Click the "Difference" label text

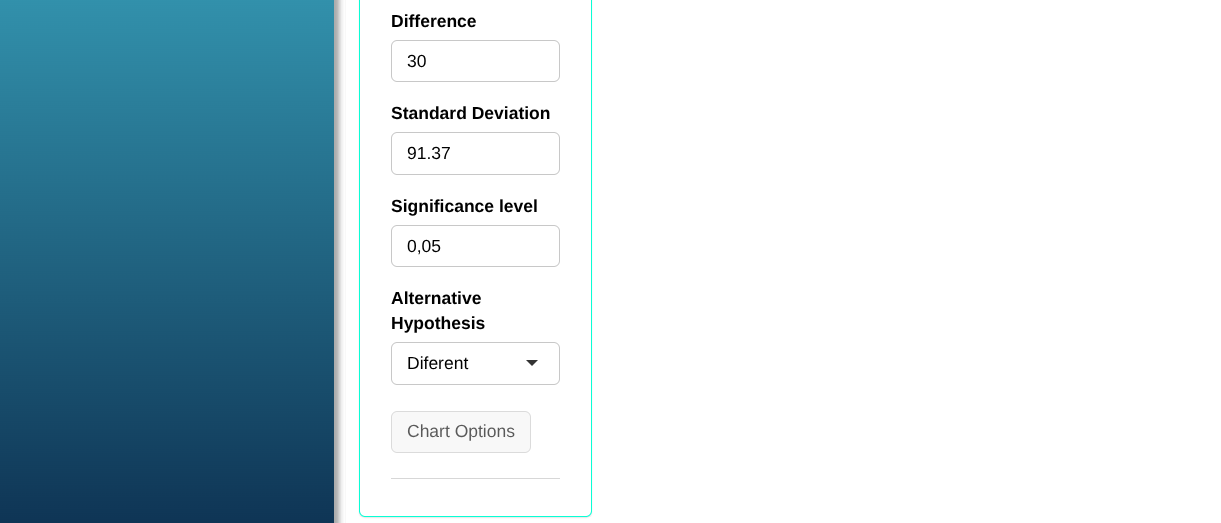pyautogui.click(x=433, y=21)
